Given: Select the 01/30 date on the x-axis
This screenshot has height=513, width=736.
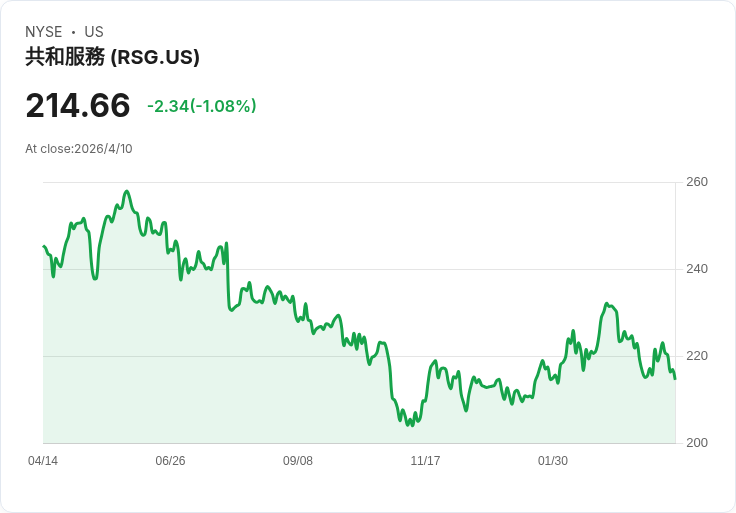Looking at the screenshot, I should [553, 461].
